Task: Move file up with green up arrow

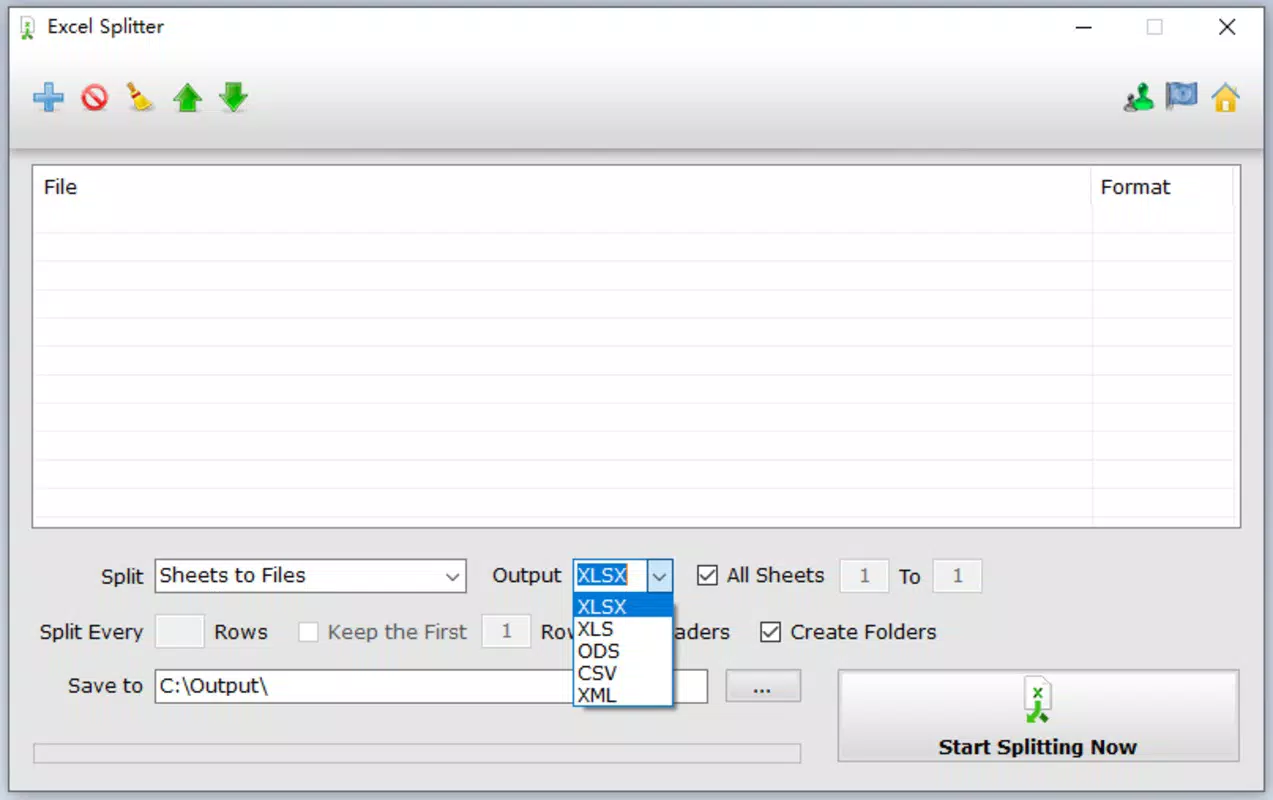Action: point(187,97)
